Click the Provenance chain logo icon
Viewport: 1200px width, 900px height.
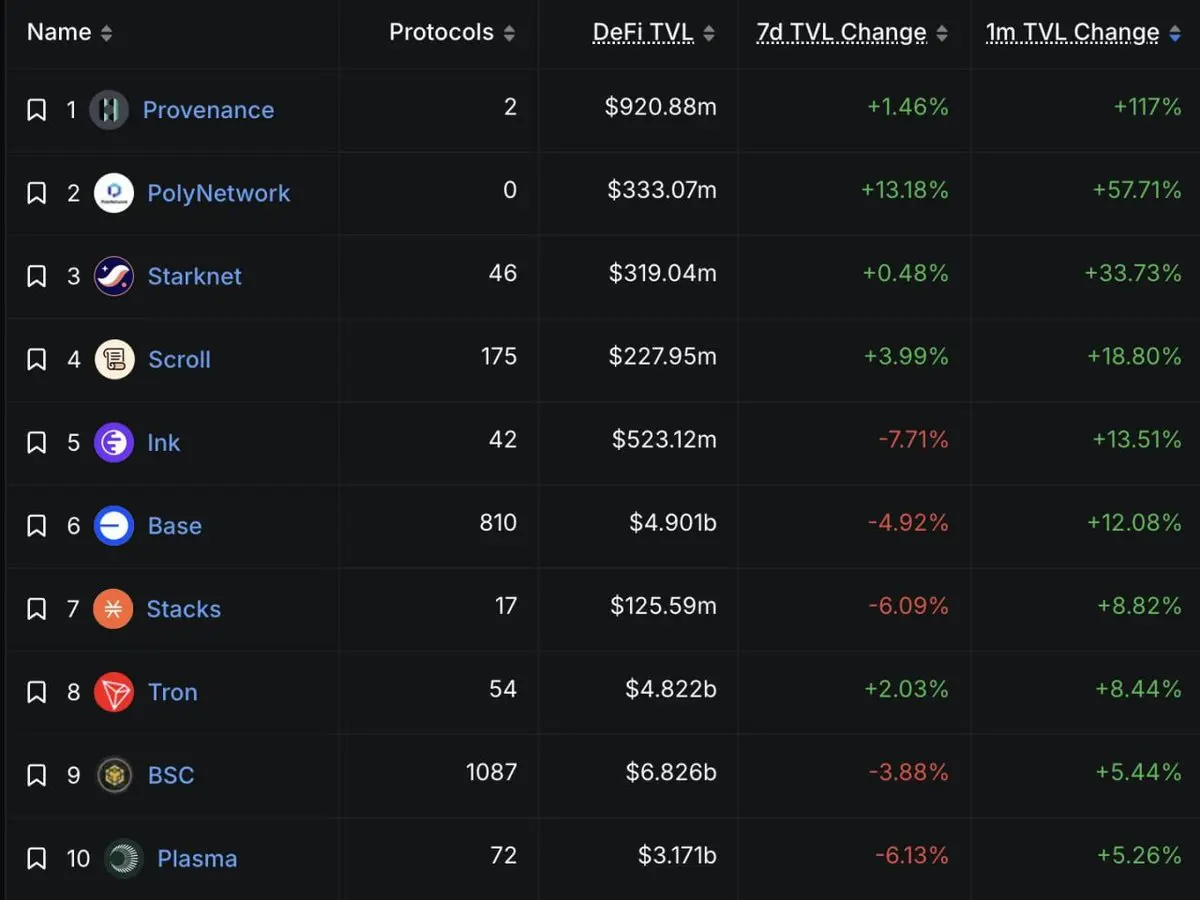coord(109,110)
